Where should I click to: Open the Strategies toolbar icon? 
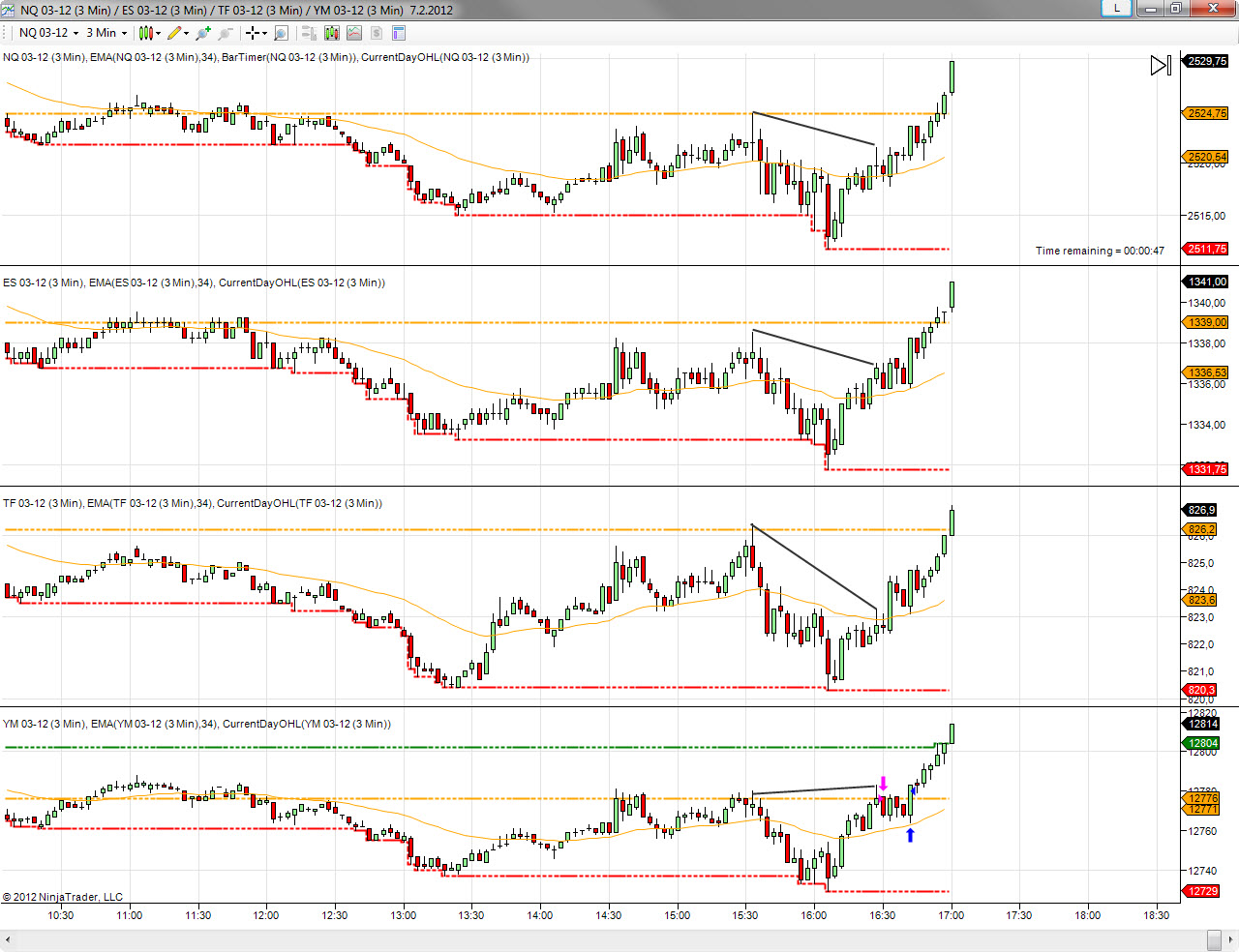(354, 33)
